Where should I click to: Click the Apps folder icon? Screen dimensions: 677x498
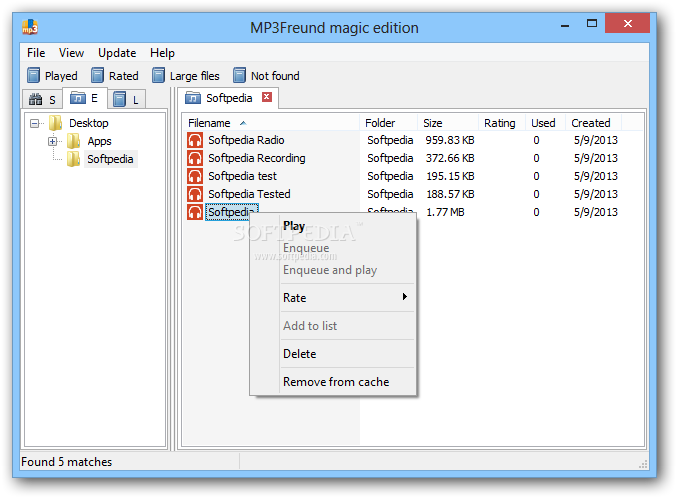coord(74,141)
